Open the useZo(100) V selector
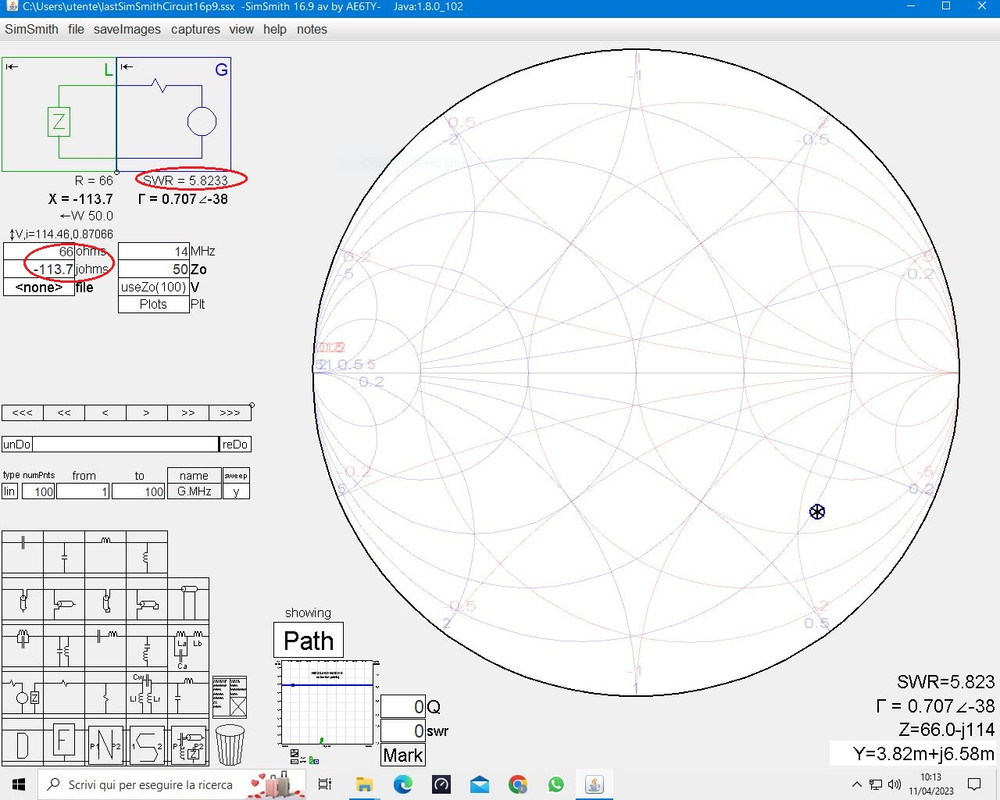 [x=154, y=287]
